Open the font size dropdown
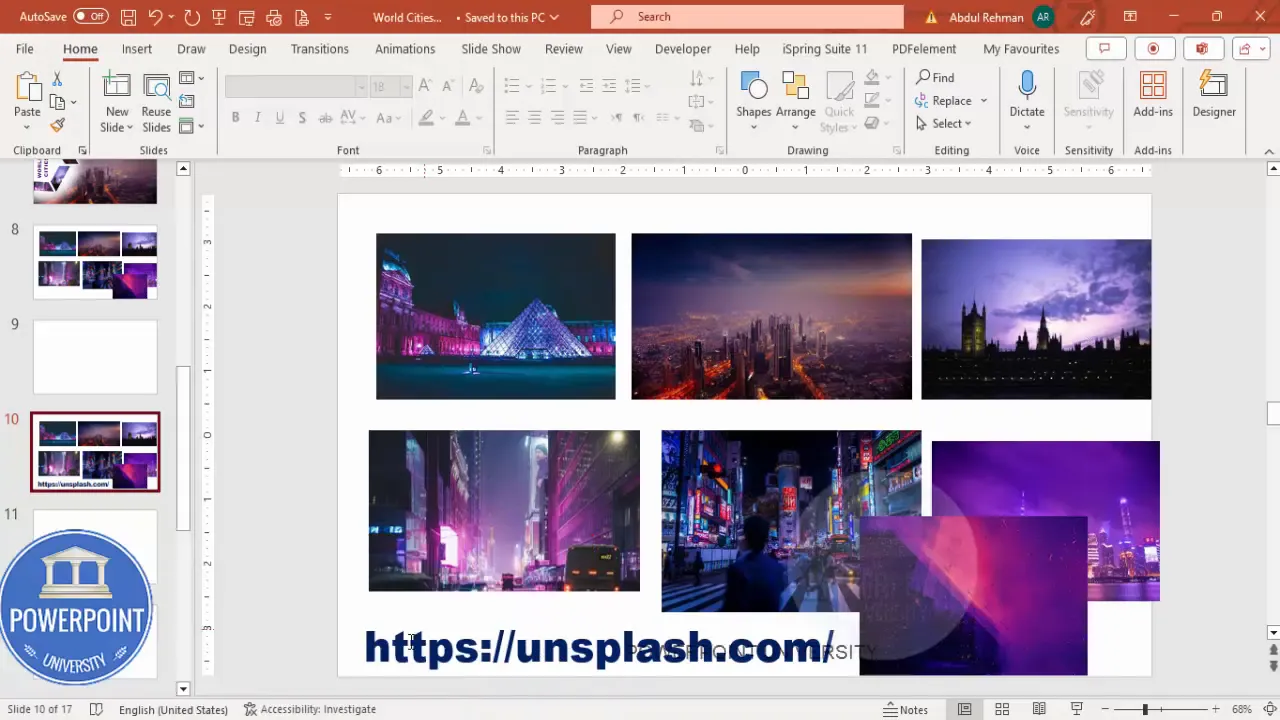1280x720 pixels. coord(406,87)
